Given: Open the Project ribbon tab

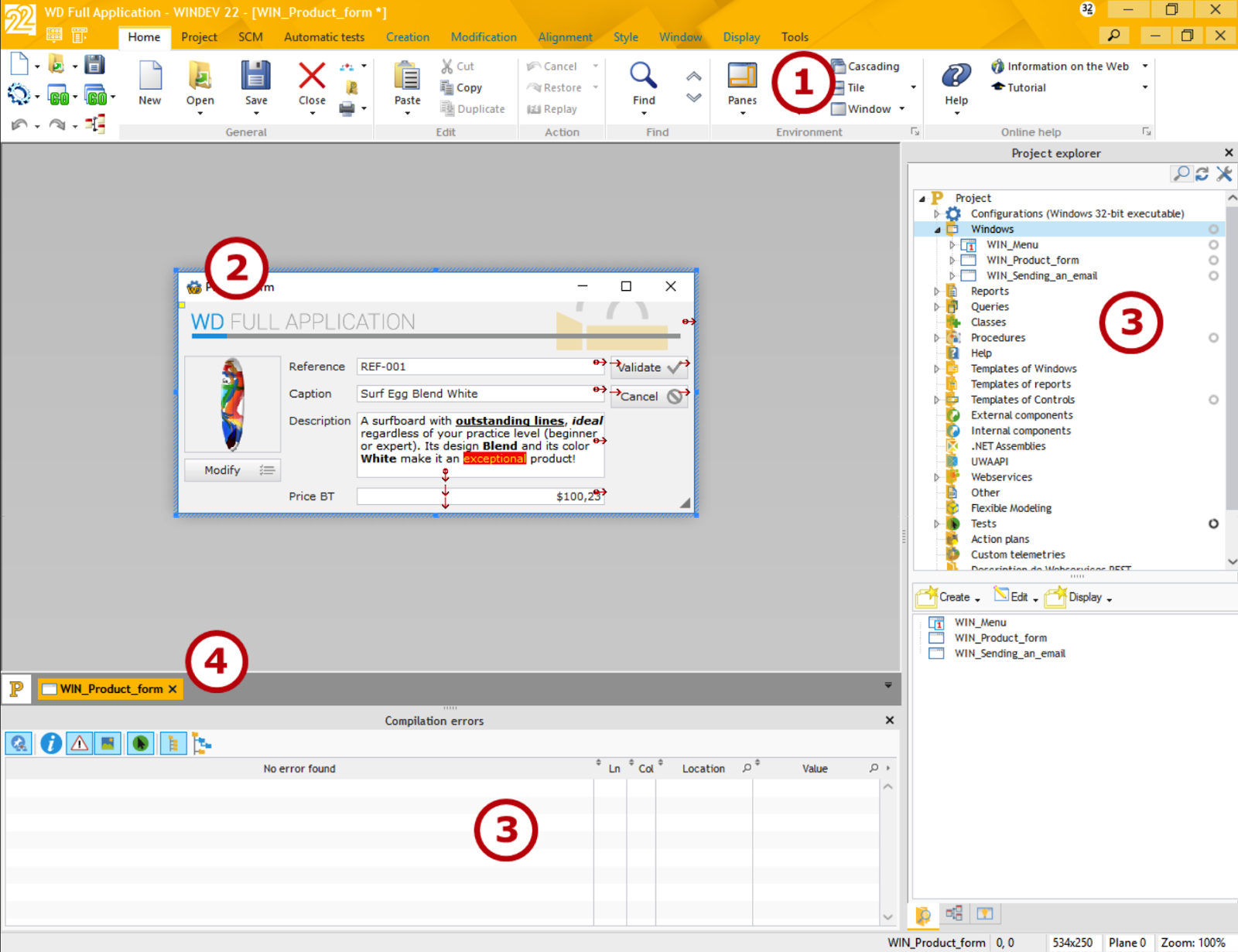Looking at the screenshot, I should pyautogui.click(x=199, y=37).
